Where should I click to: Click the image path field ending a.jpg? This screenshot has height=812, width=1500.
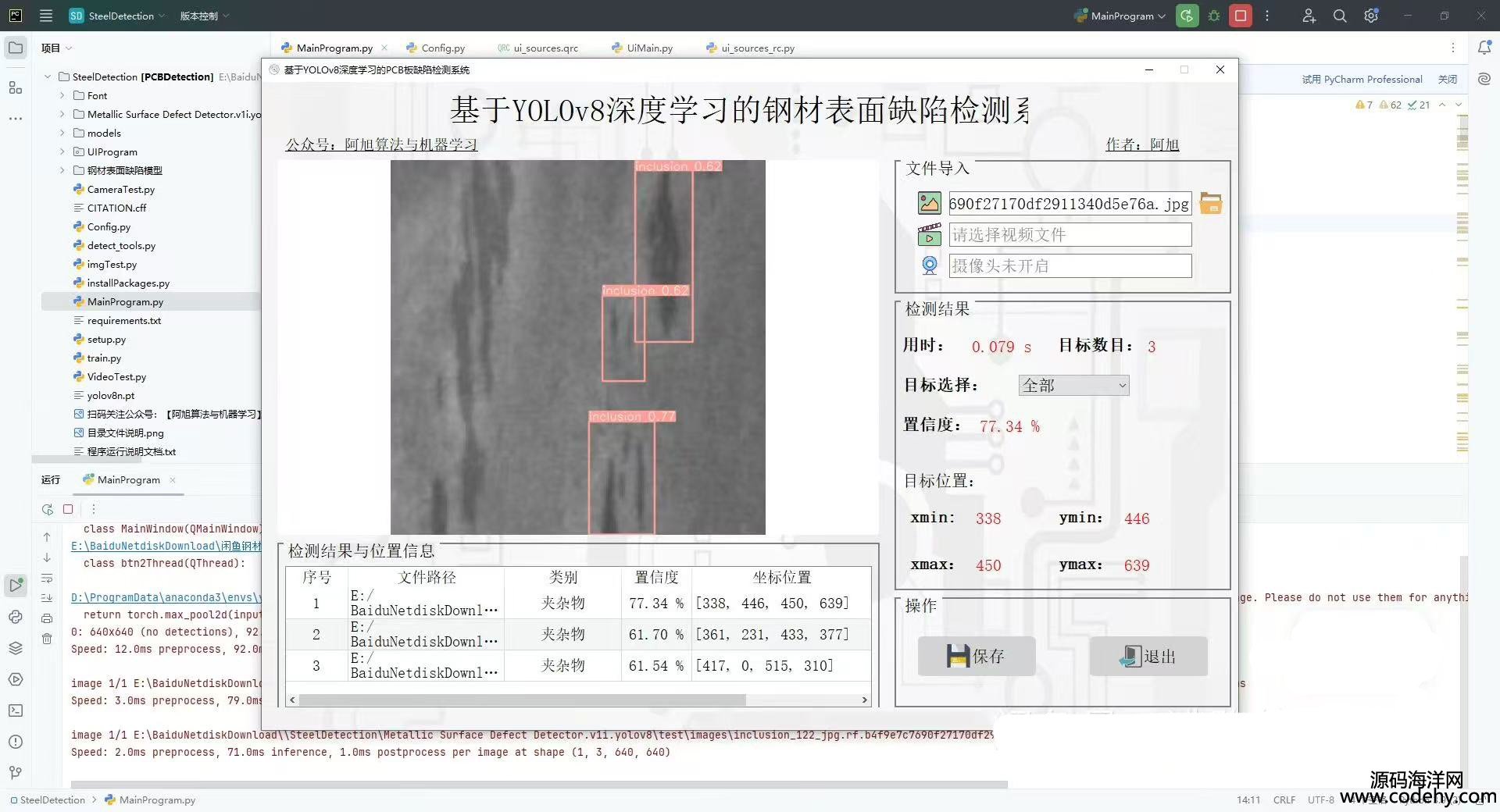coord(1070,204)
